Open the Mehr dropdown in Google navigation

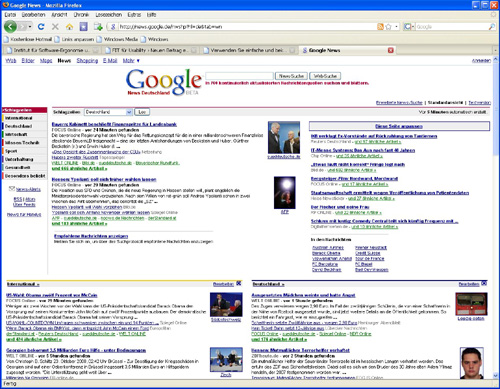tap(131, 61)
